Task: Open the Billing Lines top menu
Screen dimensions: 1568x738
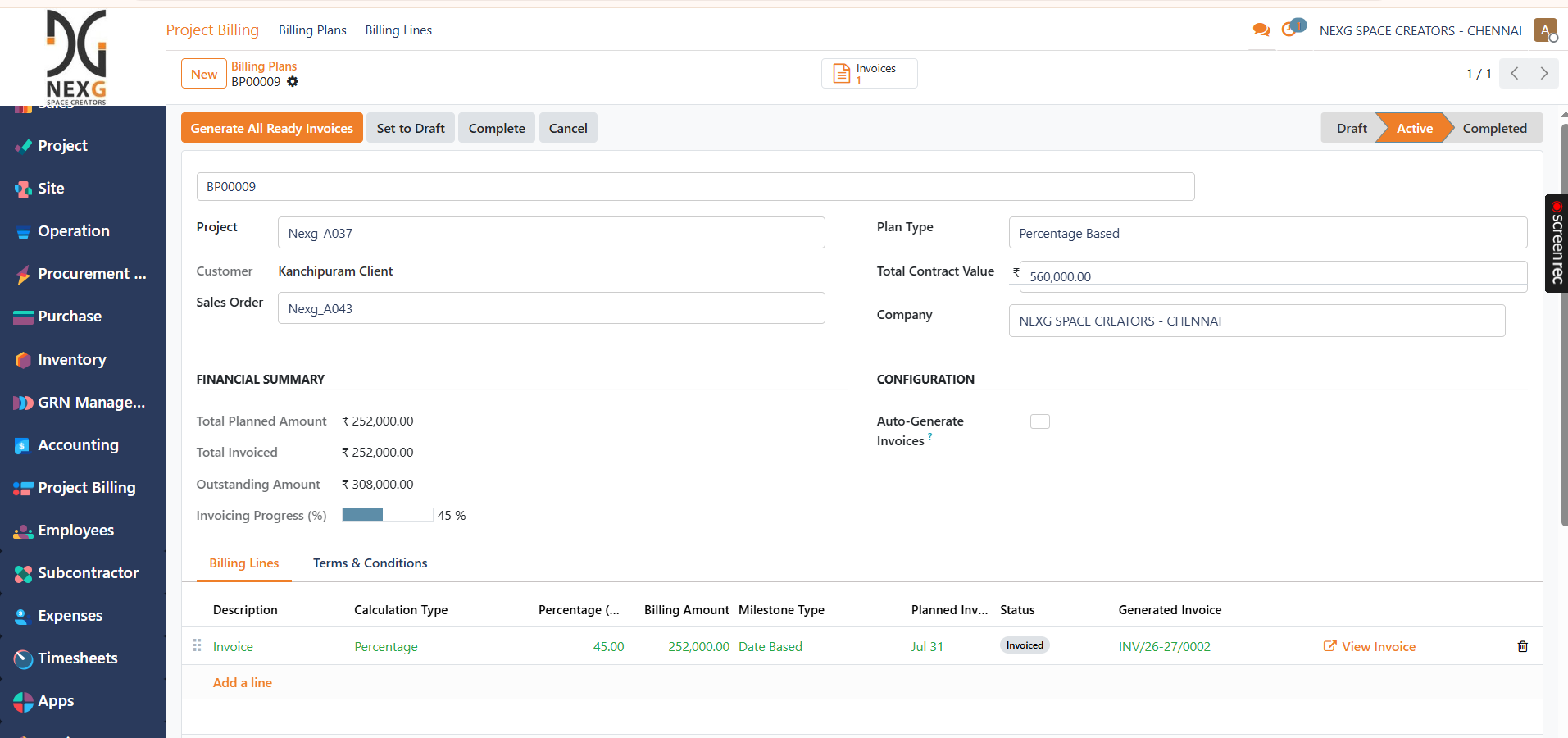Action: point(398,30)
